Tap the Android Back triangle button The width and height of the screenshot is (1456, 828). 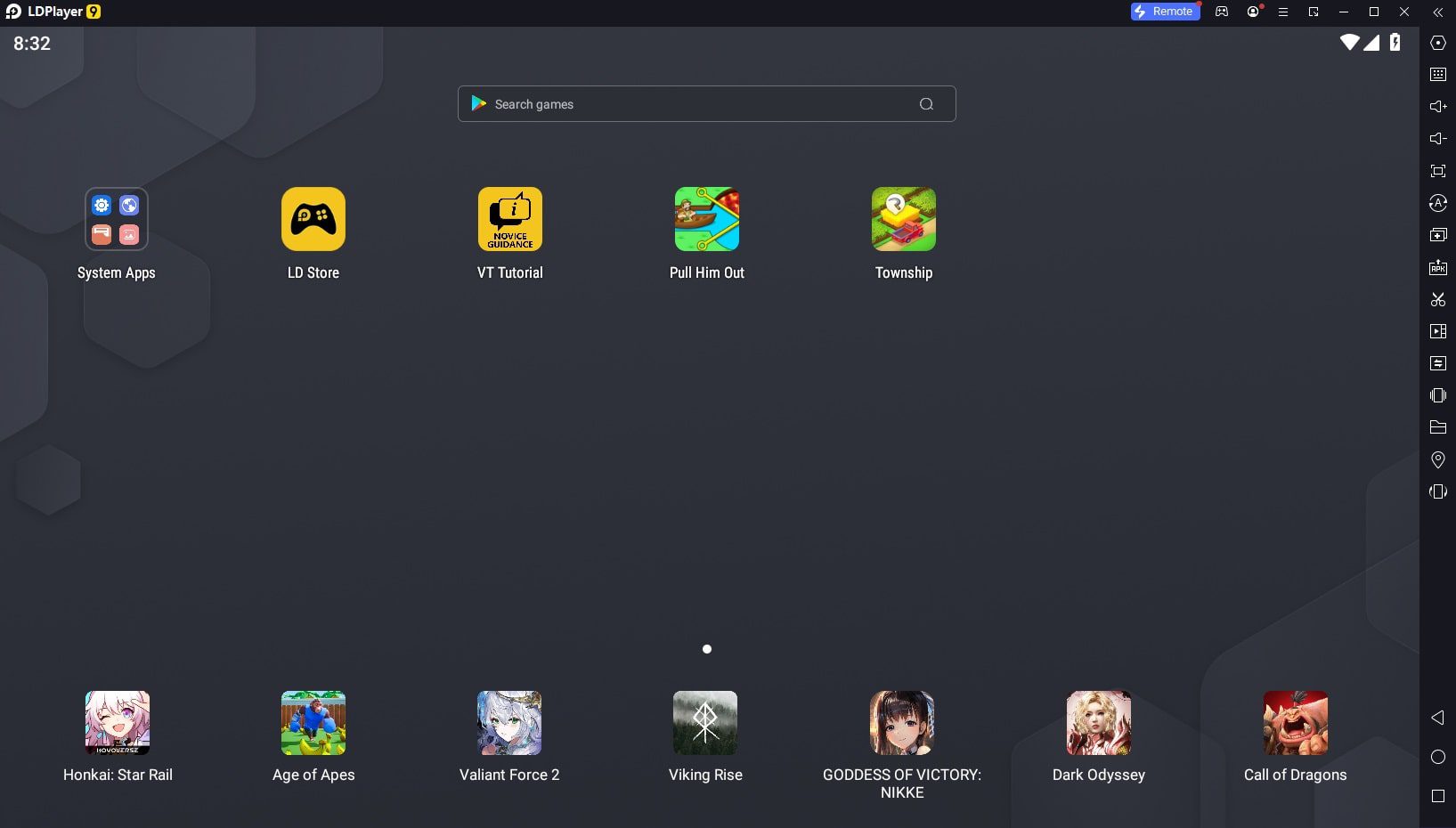pos(1437,718)
